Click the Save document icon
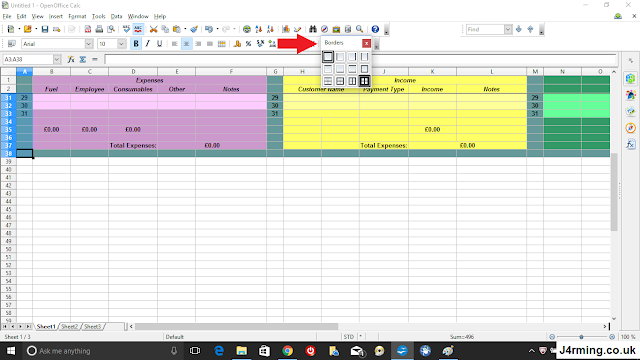Image resolution: width=640 pixels, height=360 pixels. click(x=45, y=29)
